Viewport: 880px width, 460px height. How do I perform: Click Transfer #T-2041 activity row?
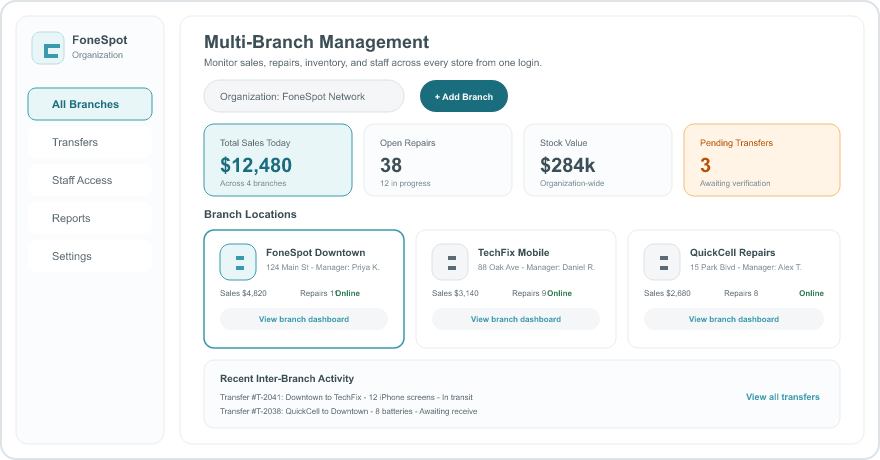346,397
